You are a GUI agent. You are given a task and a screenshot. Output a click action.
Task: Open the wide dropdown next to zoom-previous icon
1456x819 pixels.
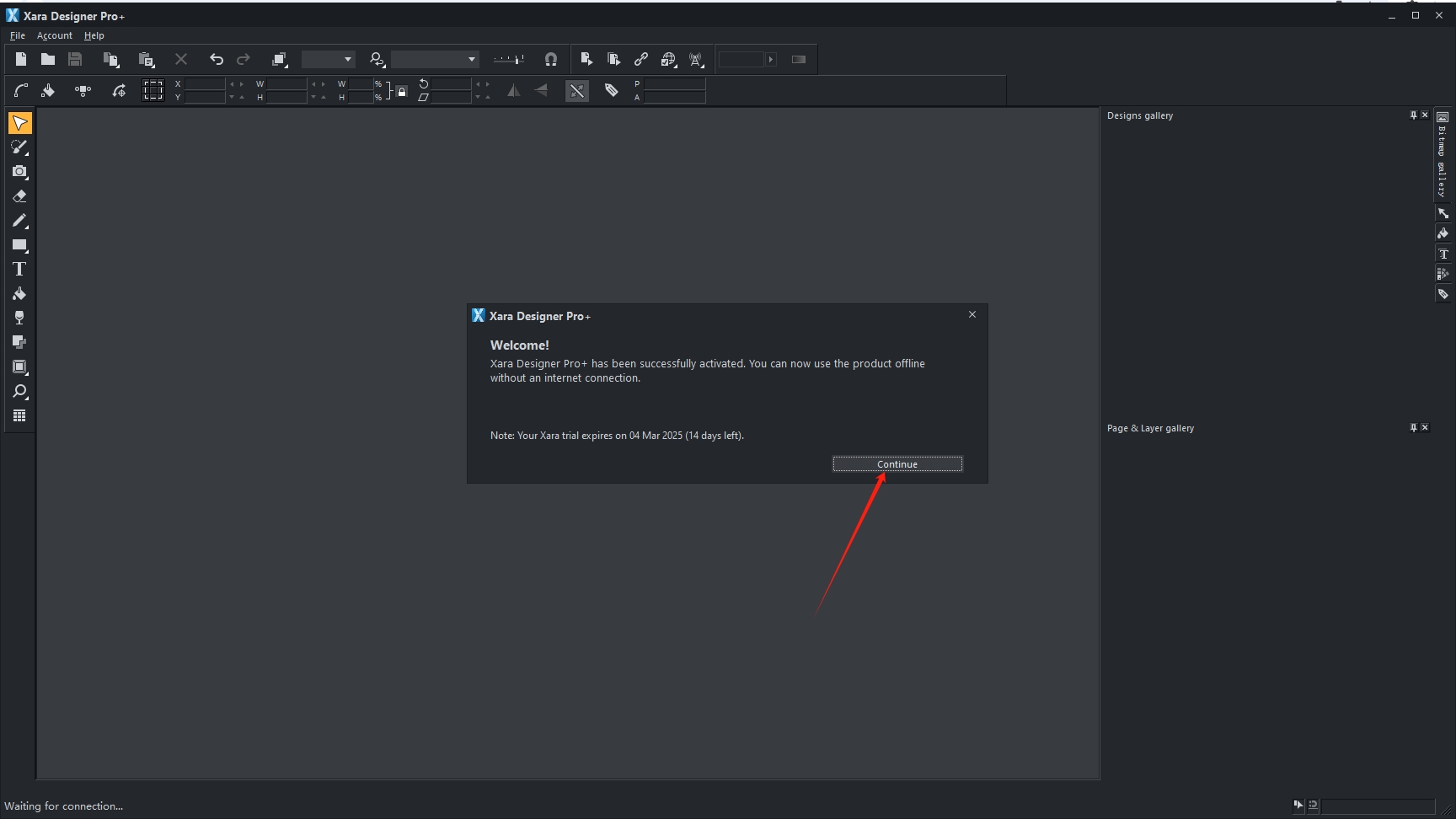click(x=435, y=59)
